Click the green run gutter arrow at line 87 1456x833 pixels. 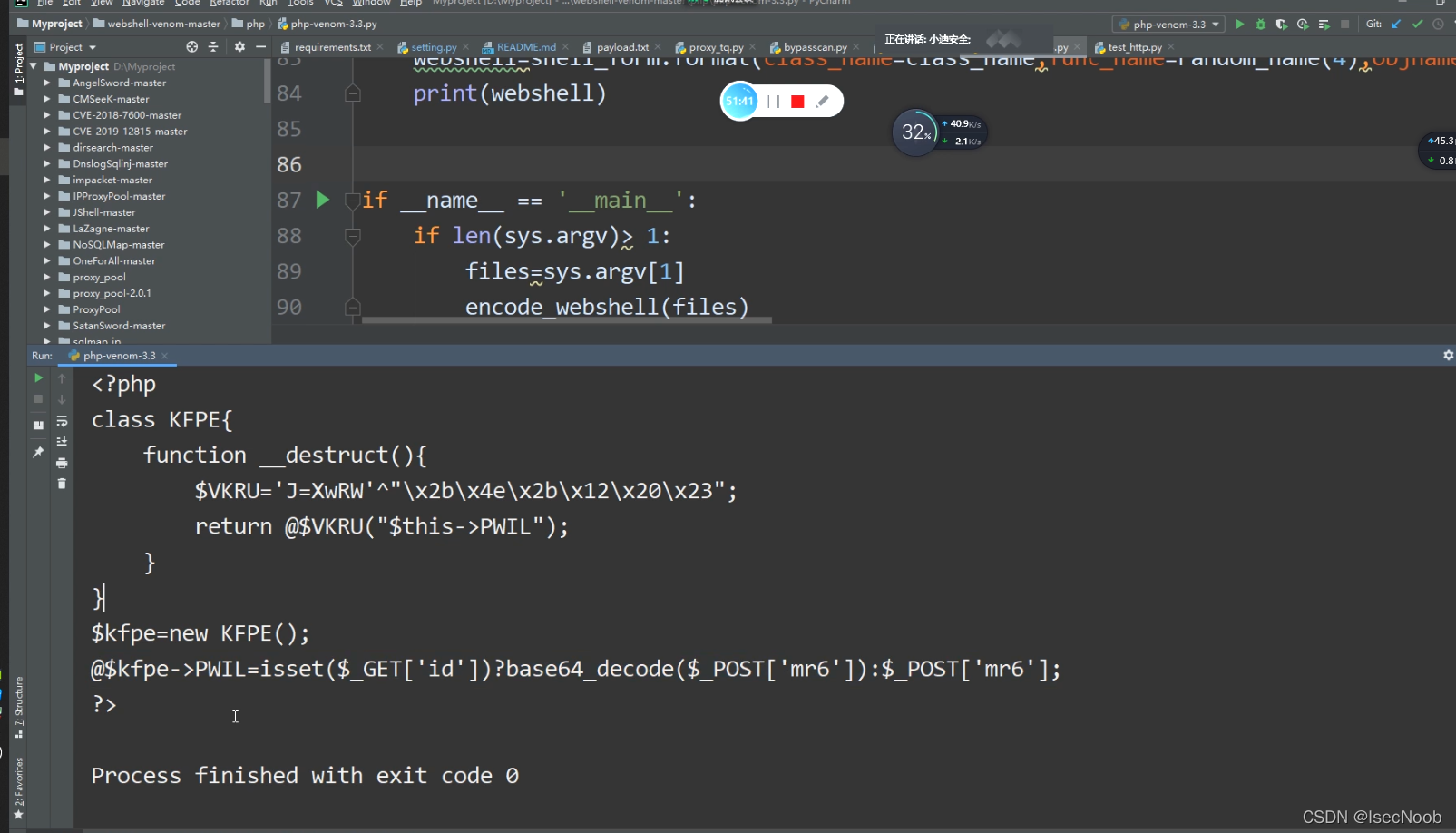pyautogui.click(x=322, y=200)
